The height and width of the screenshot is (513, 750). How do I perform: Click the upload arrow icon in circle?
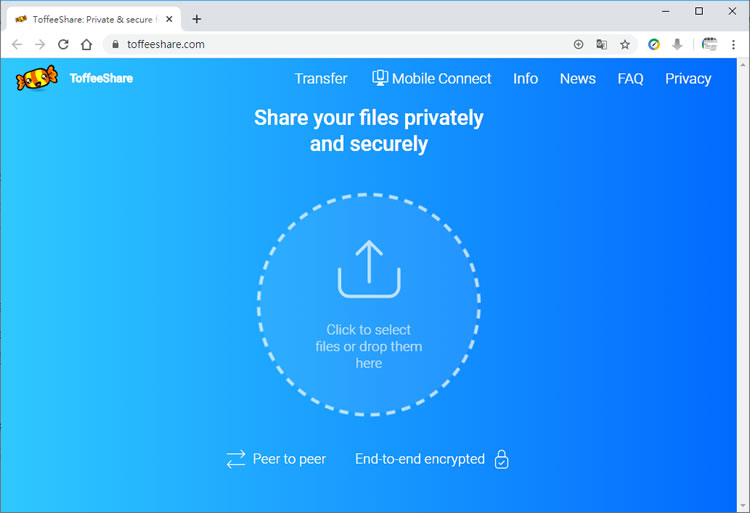pos(369,269)
